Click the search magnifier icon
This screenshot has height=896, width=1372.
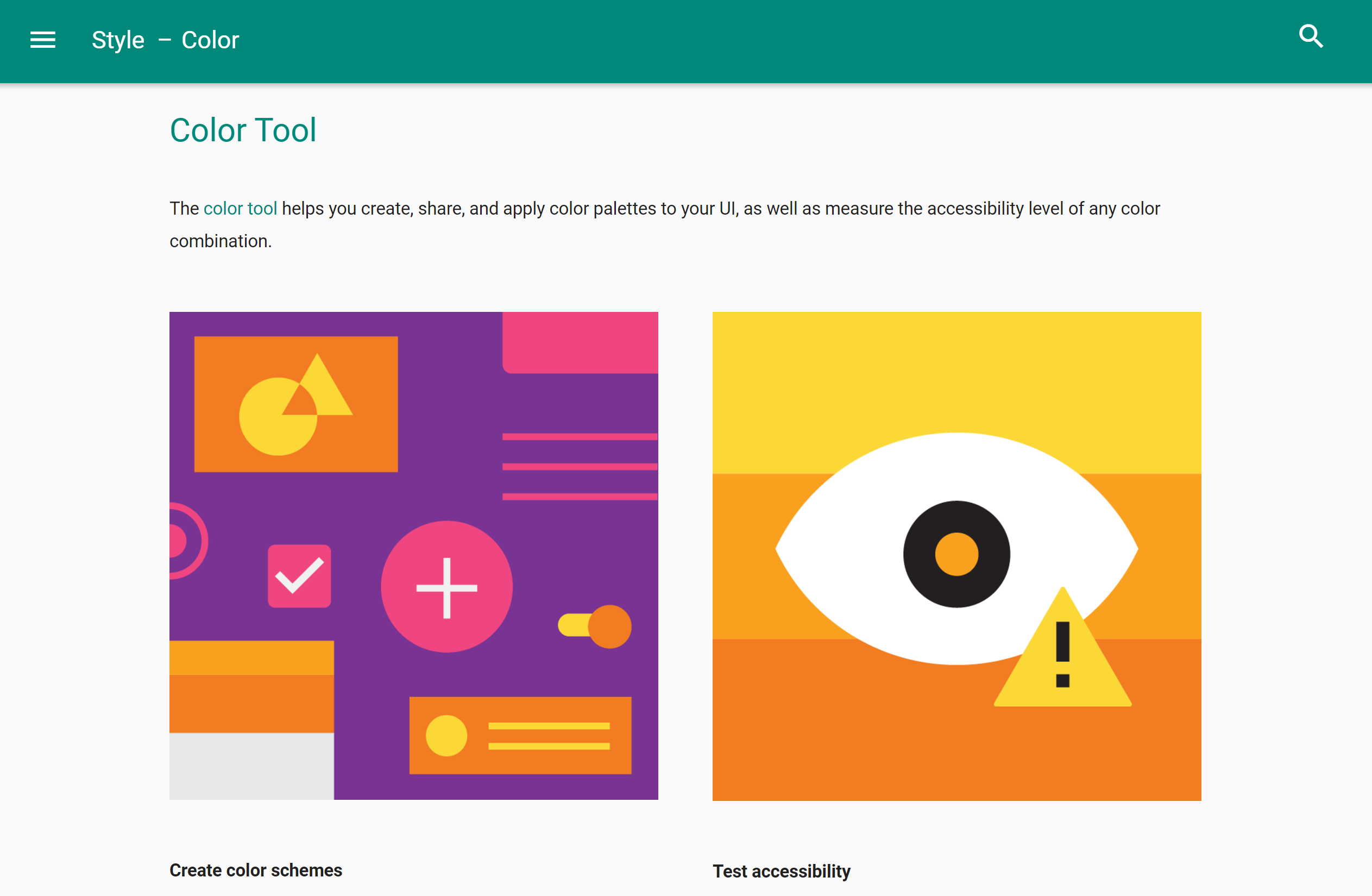pos(1310,36)
